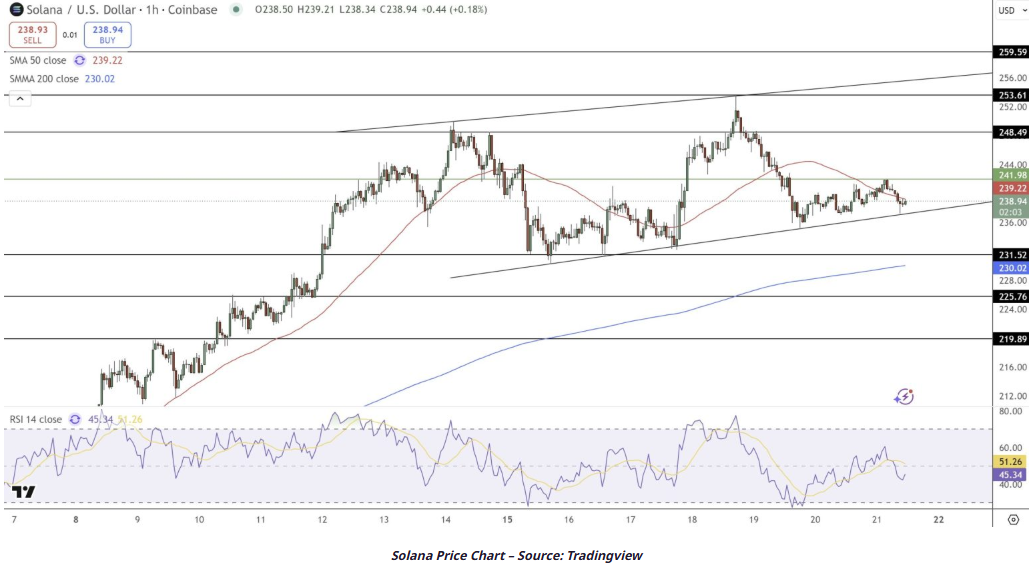Click the green market status dot
This screenshot has height=563, width=1032.
[236, 10]
